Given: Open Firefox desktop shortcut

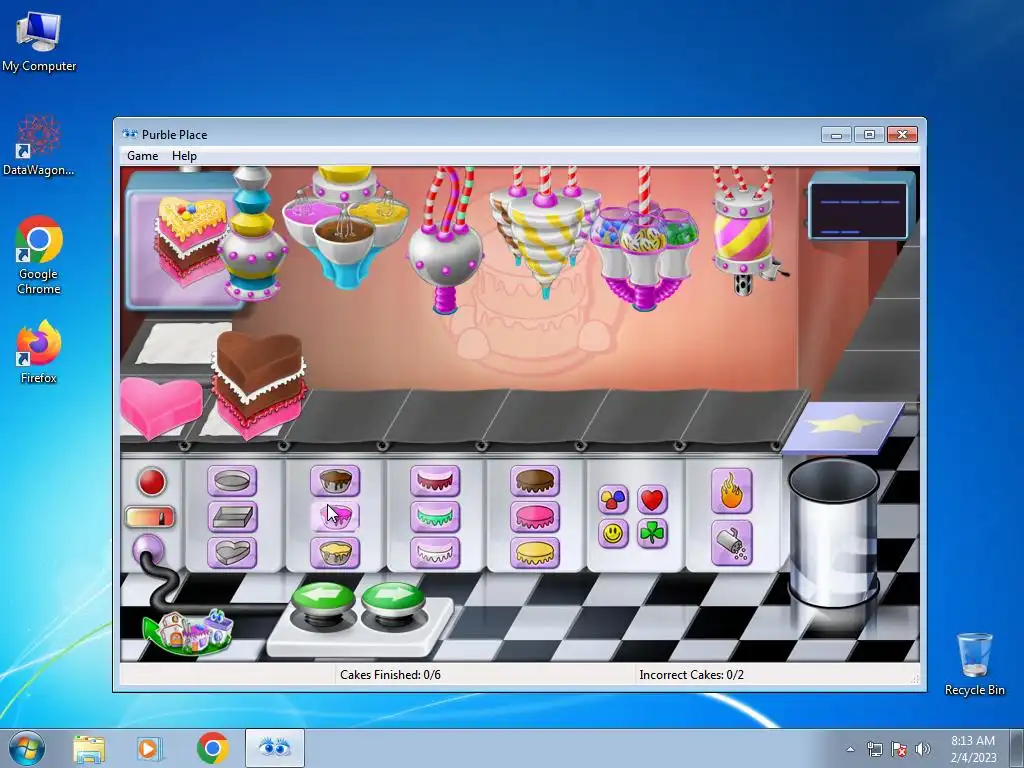Looking at the screenshot, I should [x=39, y=352].
